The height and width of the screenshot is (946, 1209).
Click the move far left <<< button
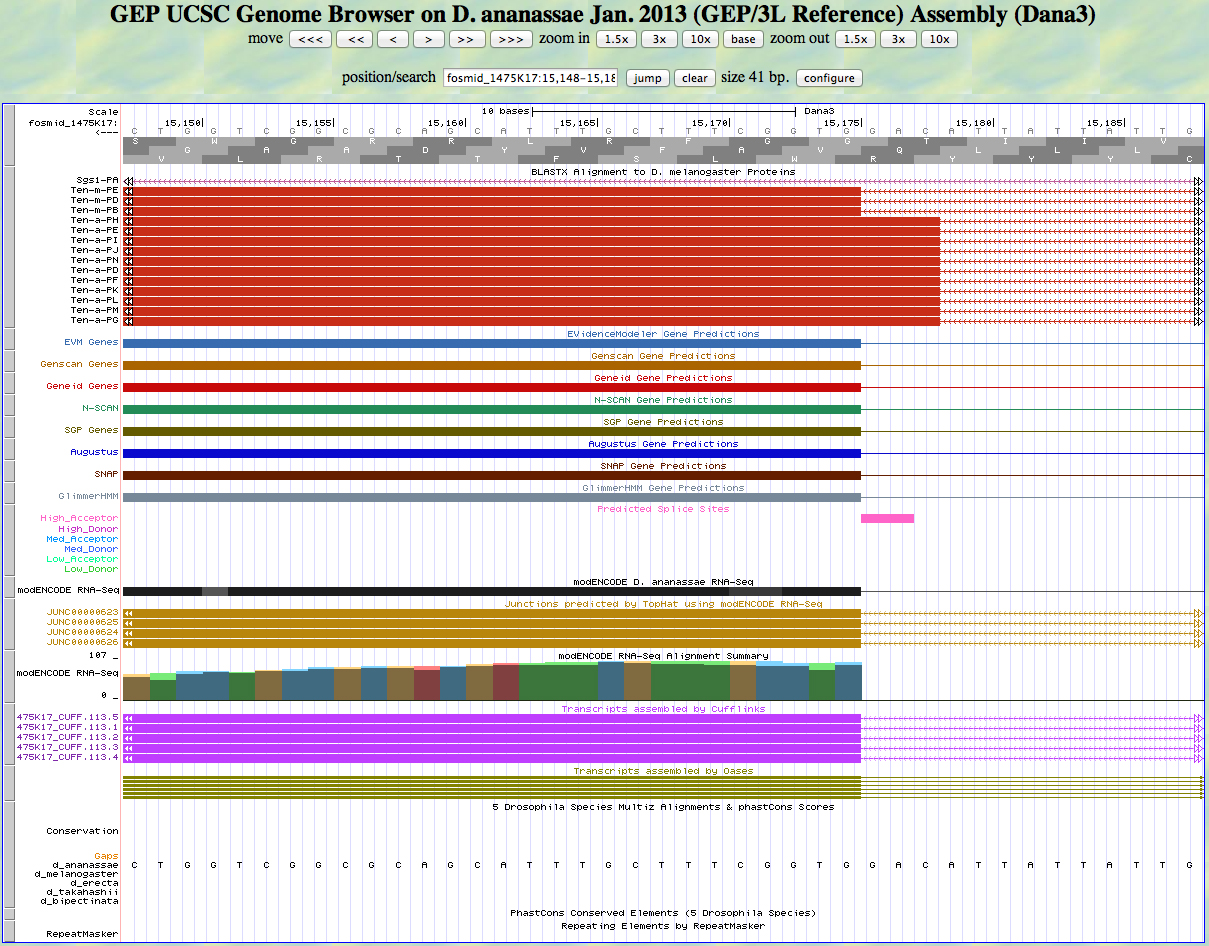coord(310,39)
